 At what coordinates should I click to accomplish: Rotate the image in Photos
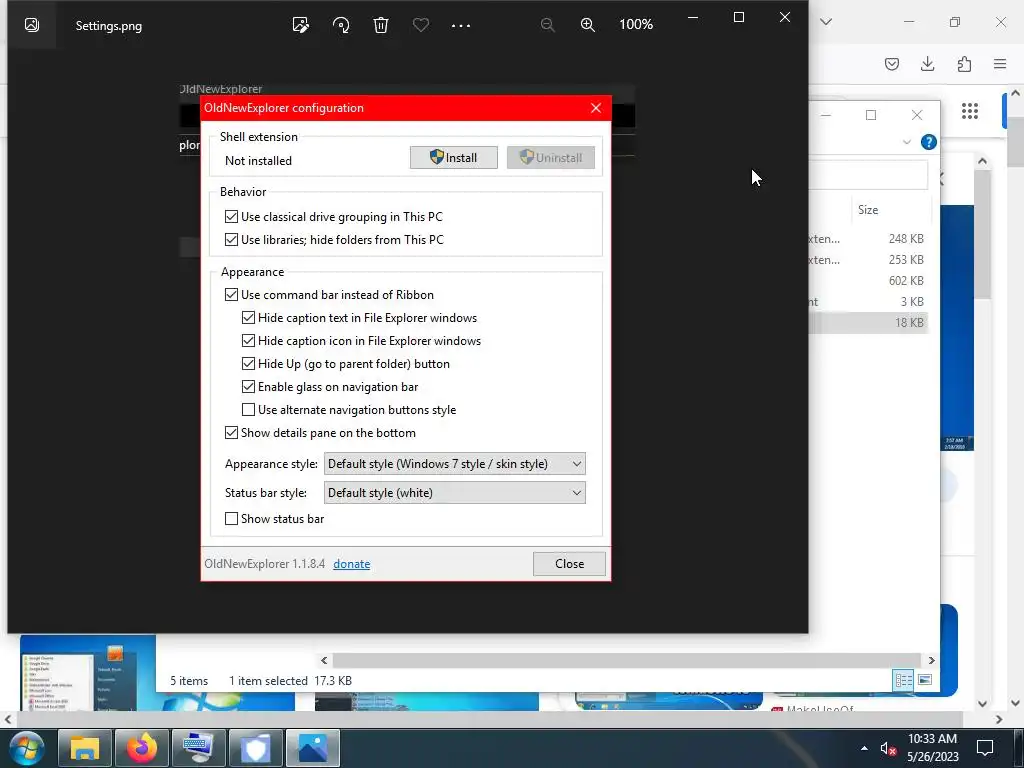[341, 25]
